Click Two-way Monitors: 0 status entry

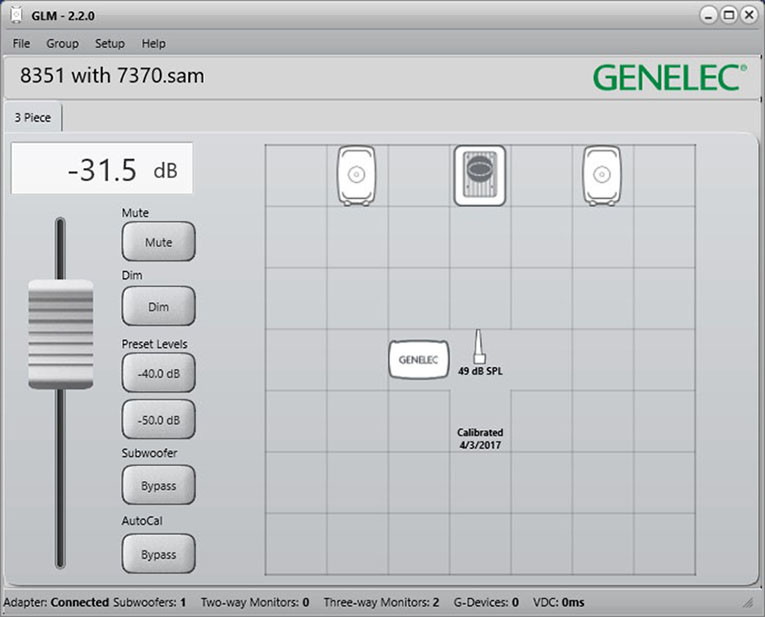[x=255, y=602]
